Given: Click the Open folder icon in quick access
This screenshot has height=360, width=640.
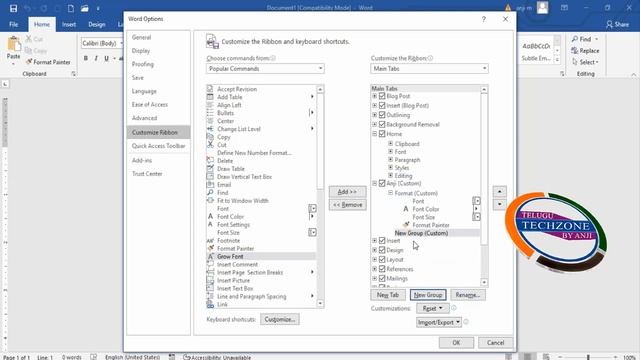Looking at the screenshot, I should tap(84, 8).
